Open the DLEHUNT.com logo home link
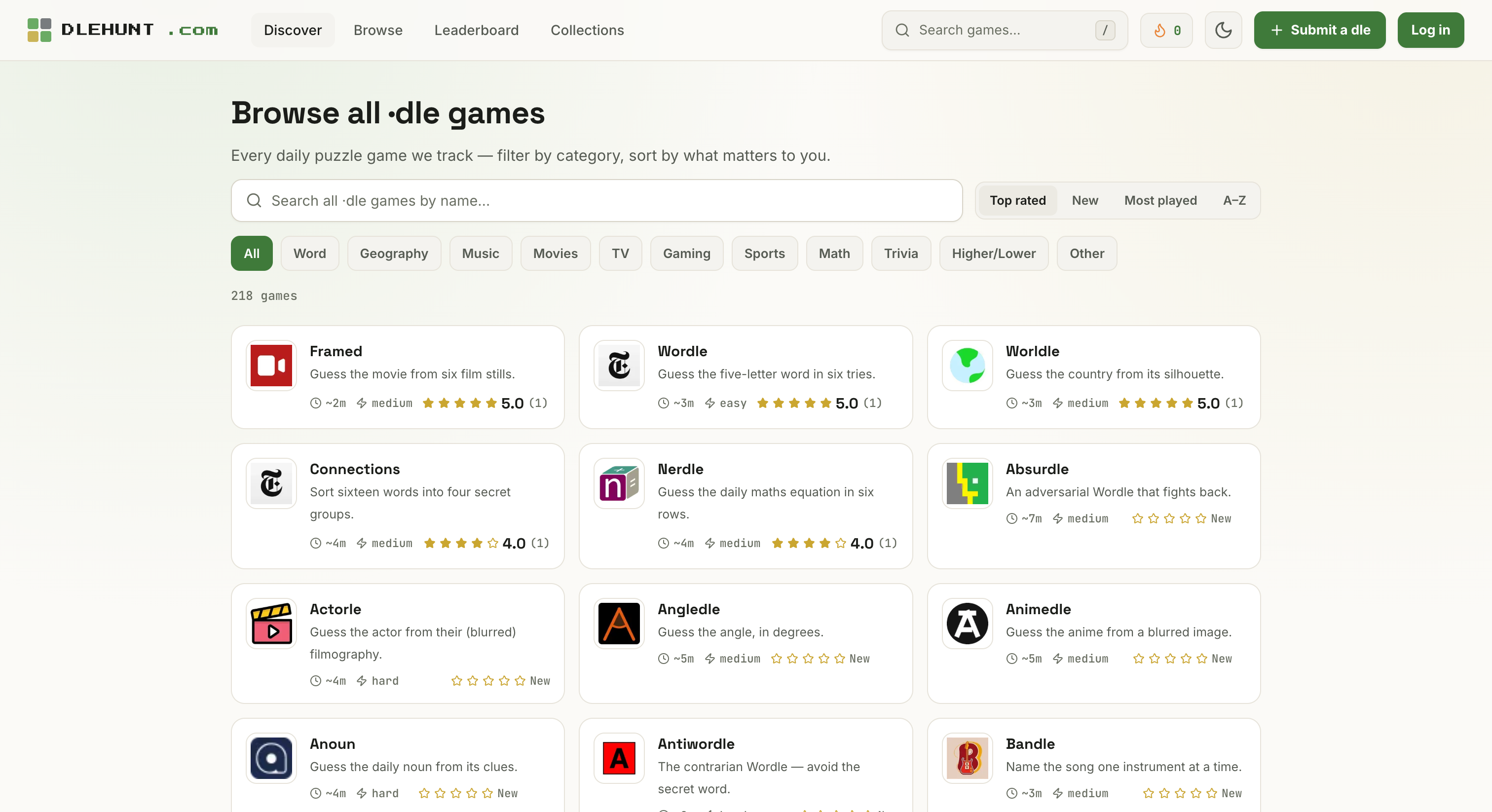Screen dimensions: 1492x812 [x=122, y=30]
